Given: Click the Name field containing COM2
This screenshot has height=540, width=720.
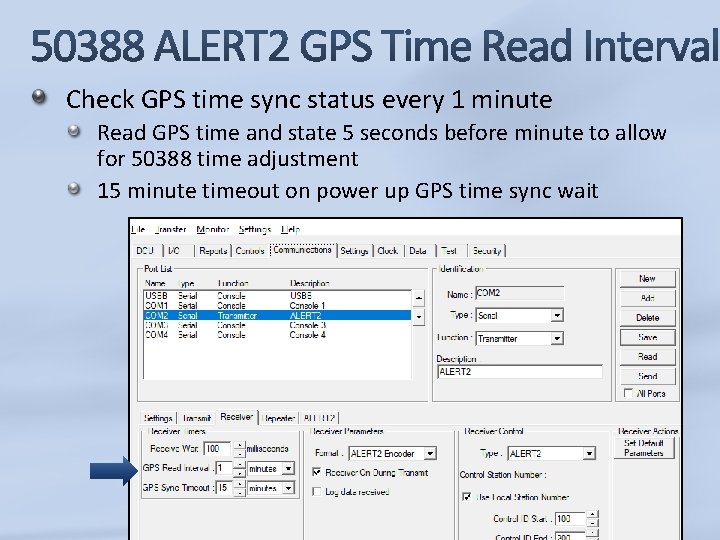Looking at the screenshot, I should coord(519,293).
